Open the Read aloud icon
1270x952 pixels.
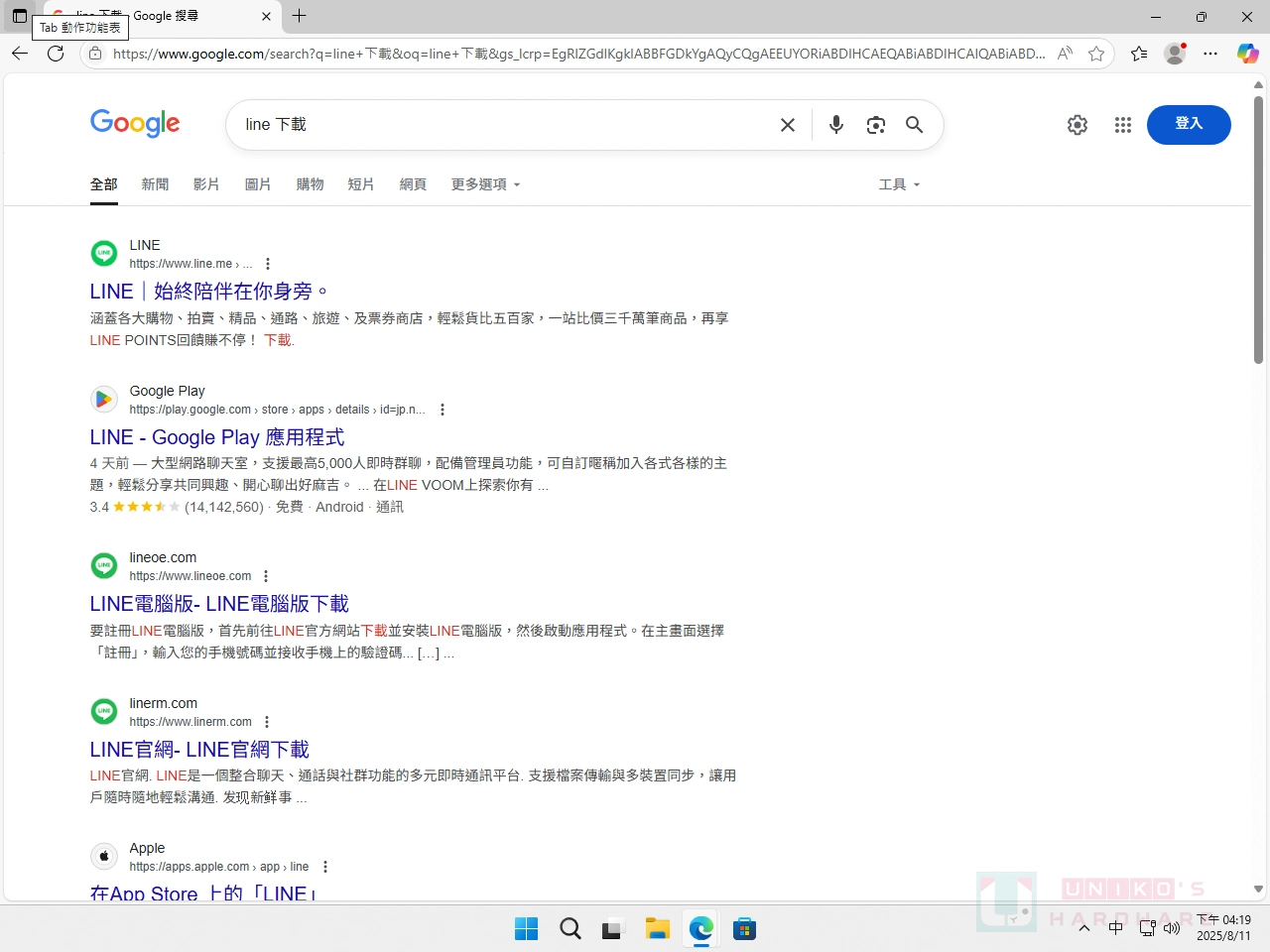pos(1065,54)
